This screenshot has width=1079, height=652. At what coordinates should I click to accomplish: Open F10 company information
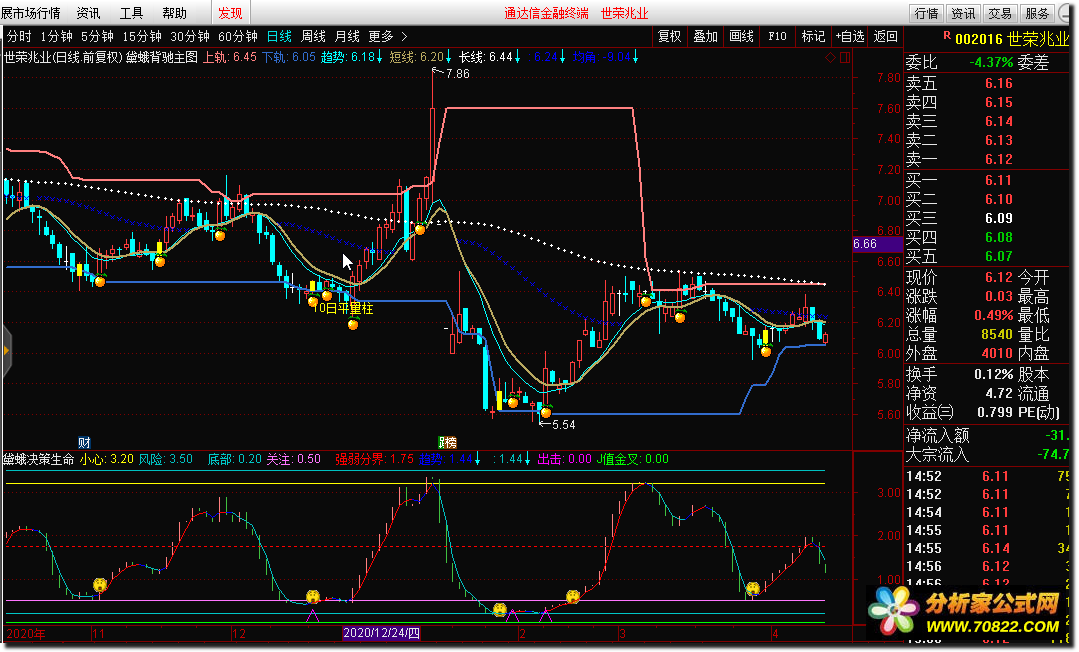[x=777, y=36]
